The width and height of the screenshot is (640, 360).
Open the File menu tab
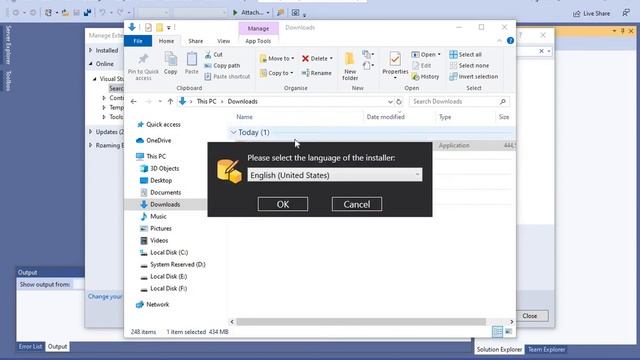click(x=138, y=41)
